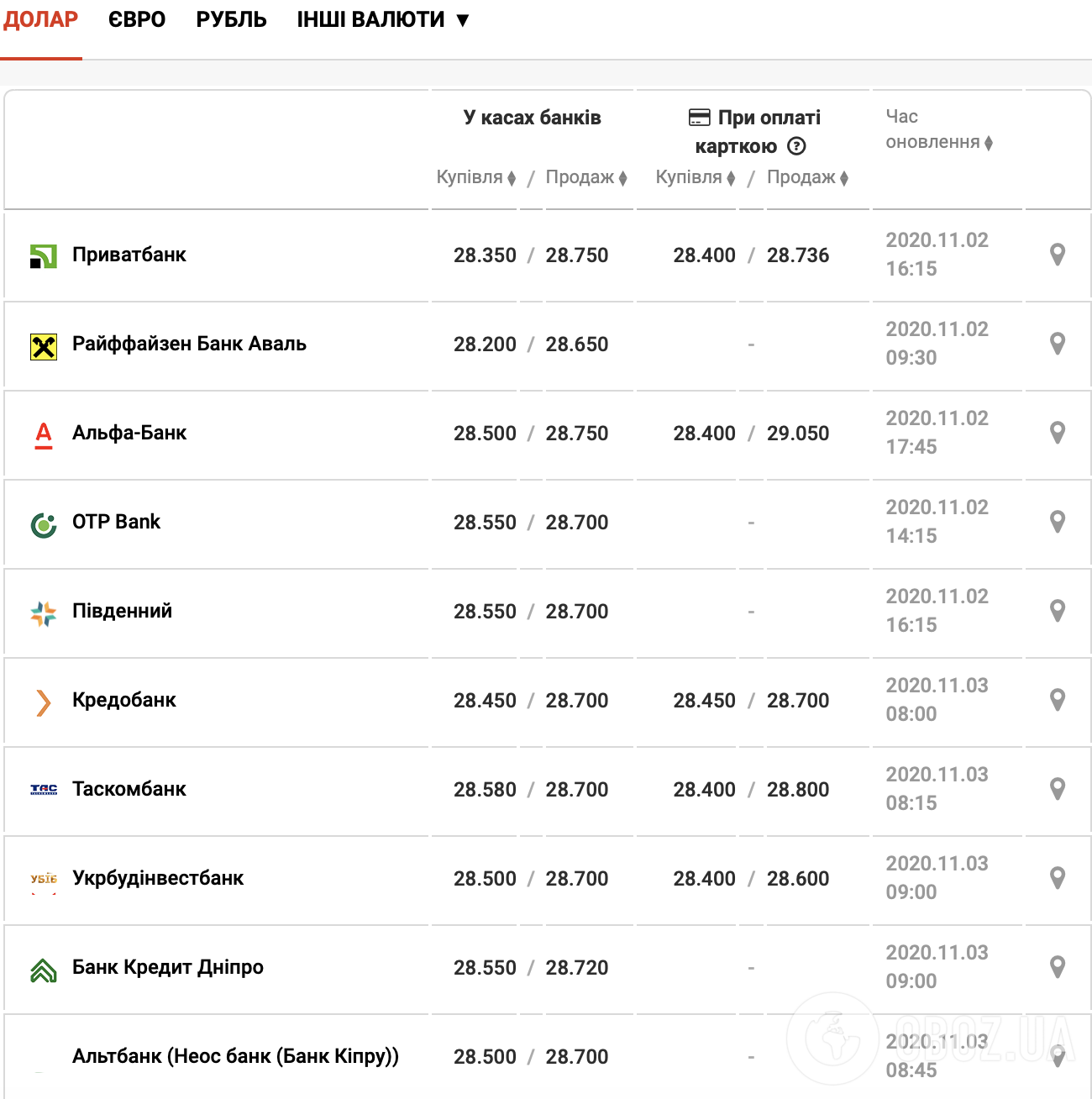Sort by cash desk Продаж column
The height and width of the screenshot is (1099, 1092).
click(586, 177)
